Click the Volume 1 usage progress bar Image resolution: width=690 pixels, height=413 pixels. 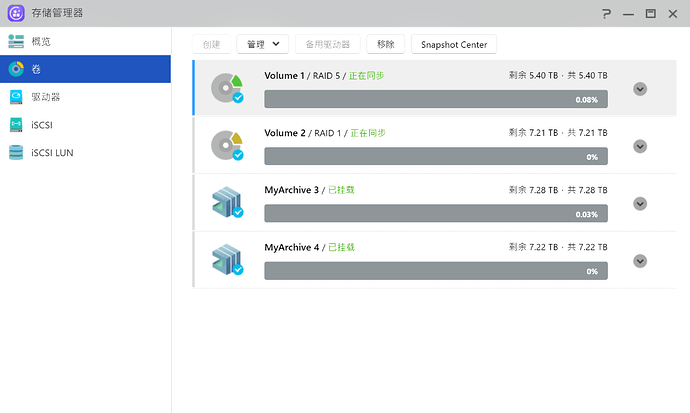pyautogui.click(x=435, y=99)
